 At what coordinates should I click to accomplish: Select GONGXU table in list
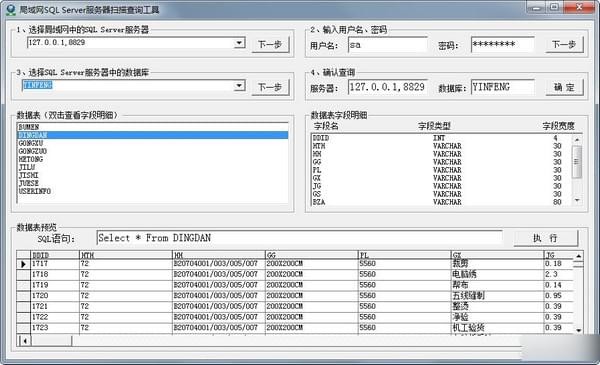(x=153, y=143)
